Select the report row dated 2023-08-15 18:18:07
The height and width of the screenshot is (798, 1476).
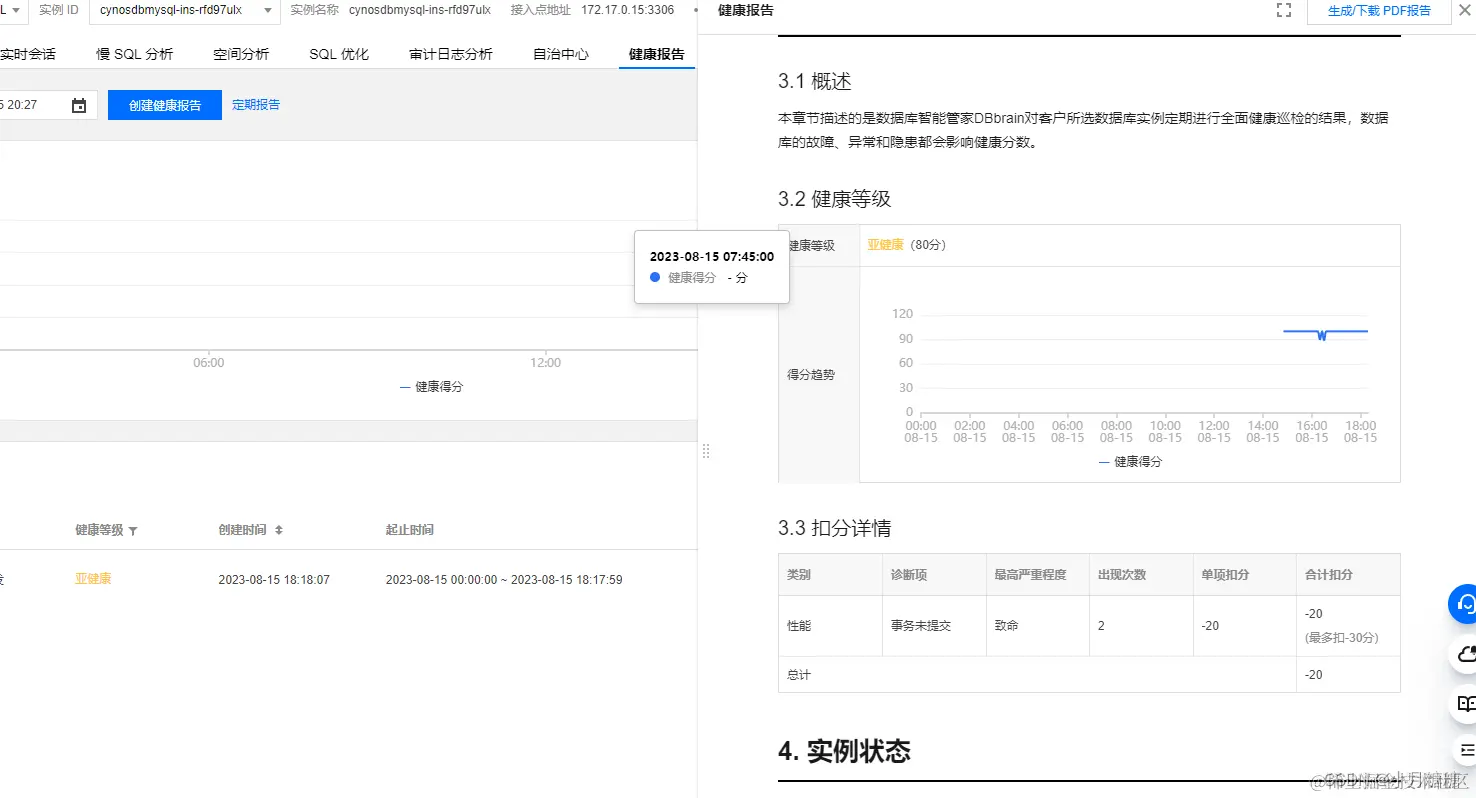point(274,579)
